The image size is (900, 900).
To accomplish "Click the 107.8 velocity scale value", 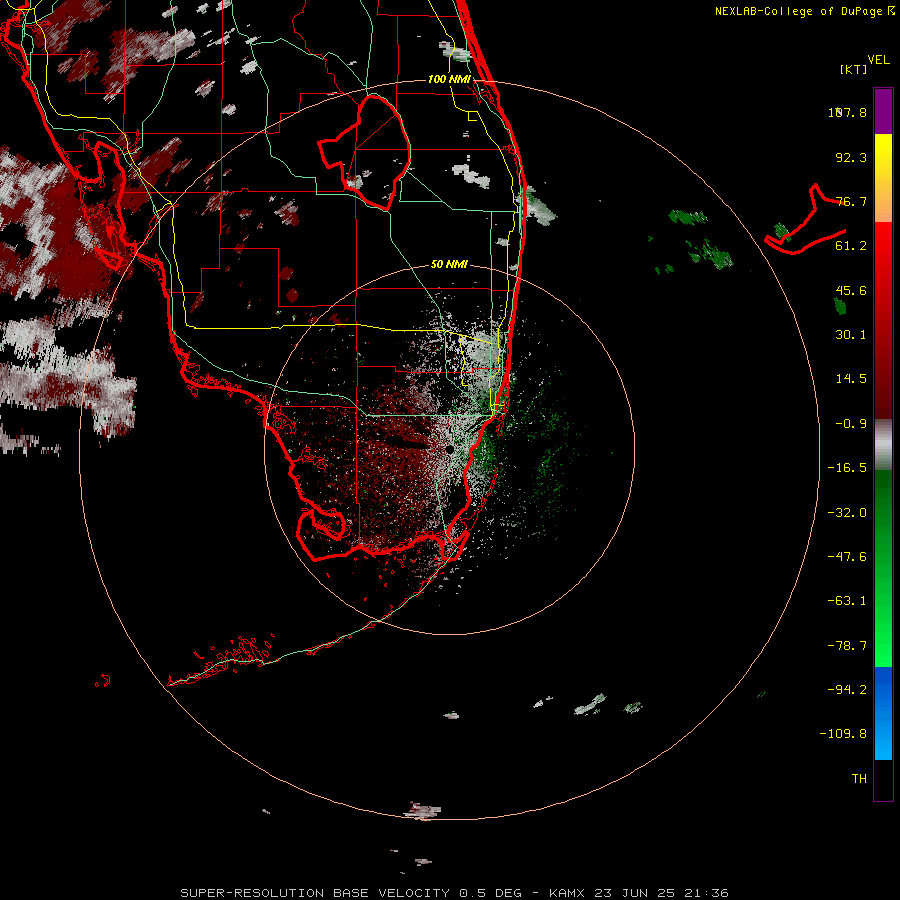I will (847, 112).
